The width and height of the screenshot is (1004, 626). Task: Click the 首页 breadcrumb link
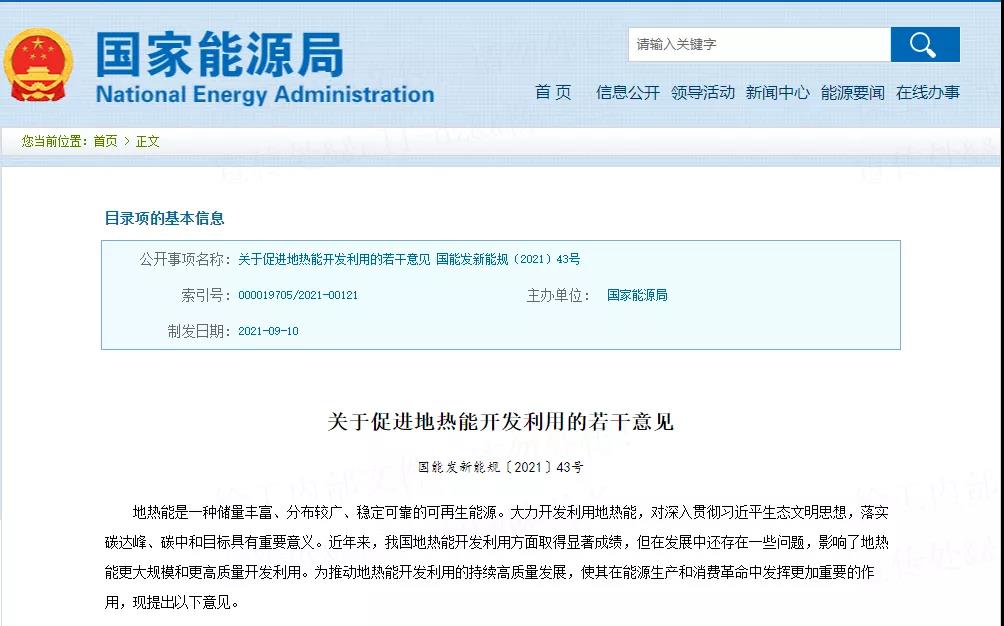pos(105,141)
